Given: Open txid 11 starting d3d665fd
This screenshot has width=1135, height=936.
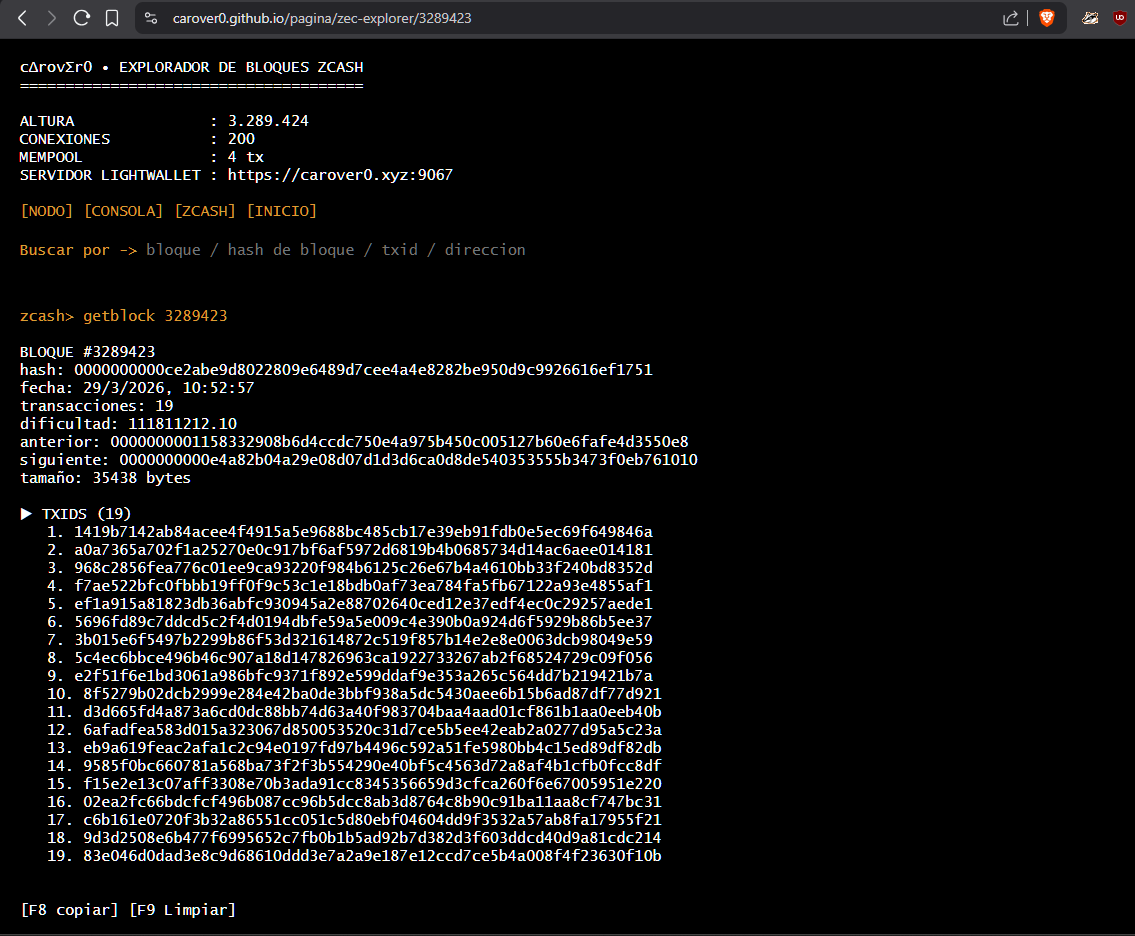Looking at the screenshot, I should click(x=372, y=712).
